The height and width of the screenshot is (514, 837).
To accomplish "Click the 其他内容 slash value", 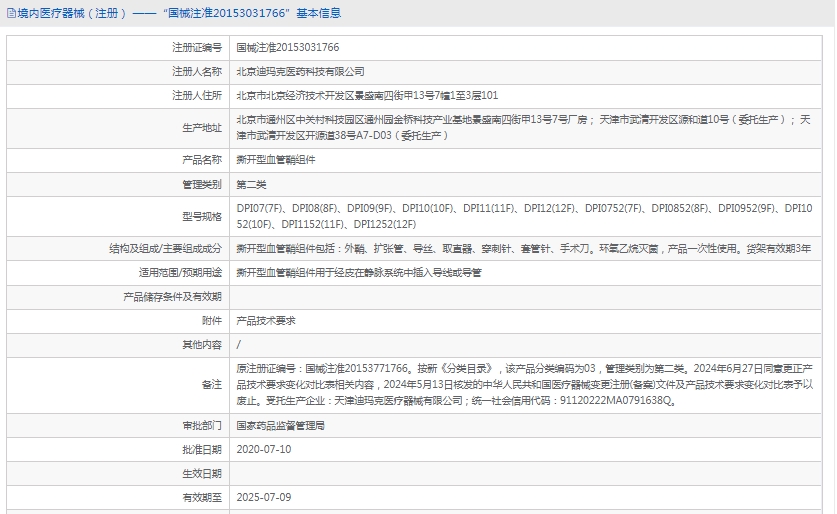I will click(x=238, y=345).
